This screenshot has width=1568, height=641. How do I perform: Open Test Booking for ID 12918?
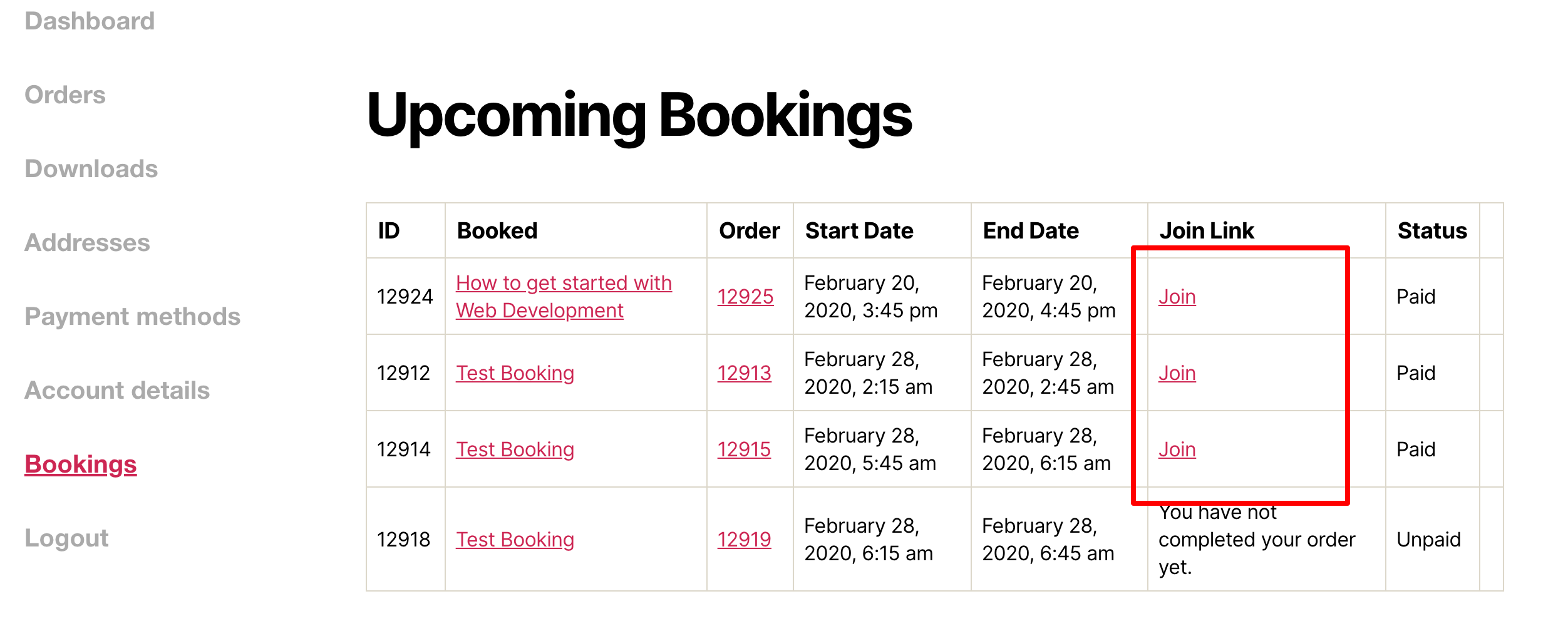coord(515,540)
